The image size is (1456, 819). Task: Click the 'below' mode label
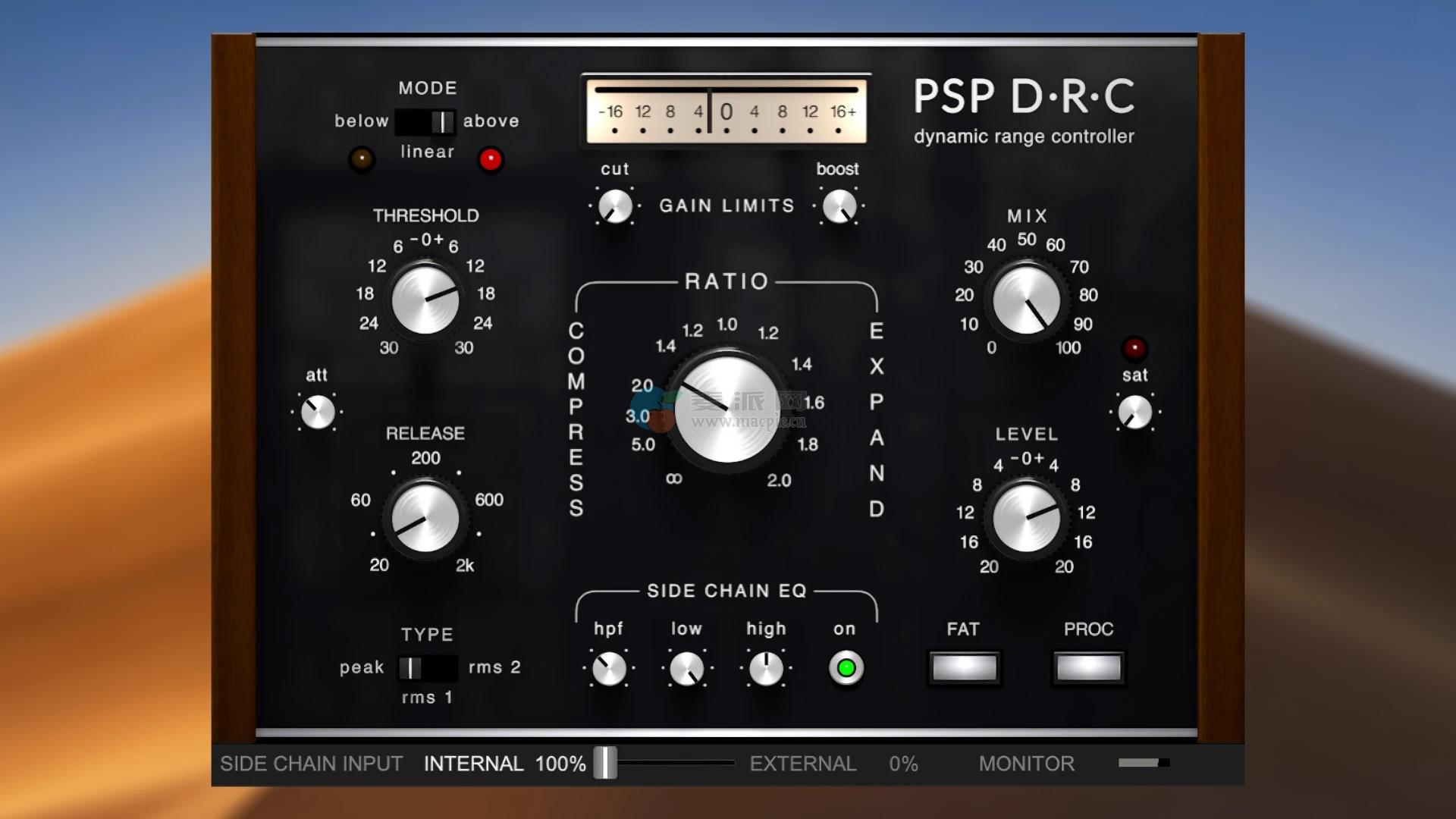point(362,121)
